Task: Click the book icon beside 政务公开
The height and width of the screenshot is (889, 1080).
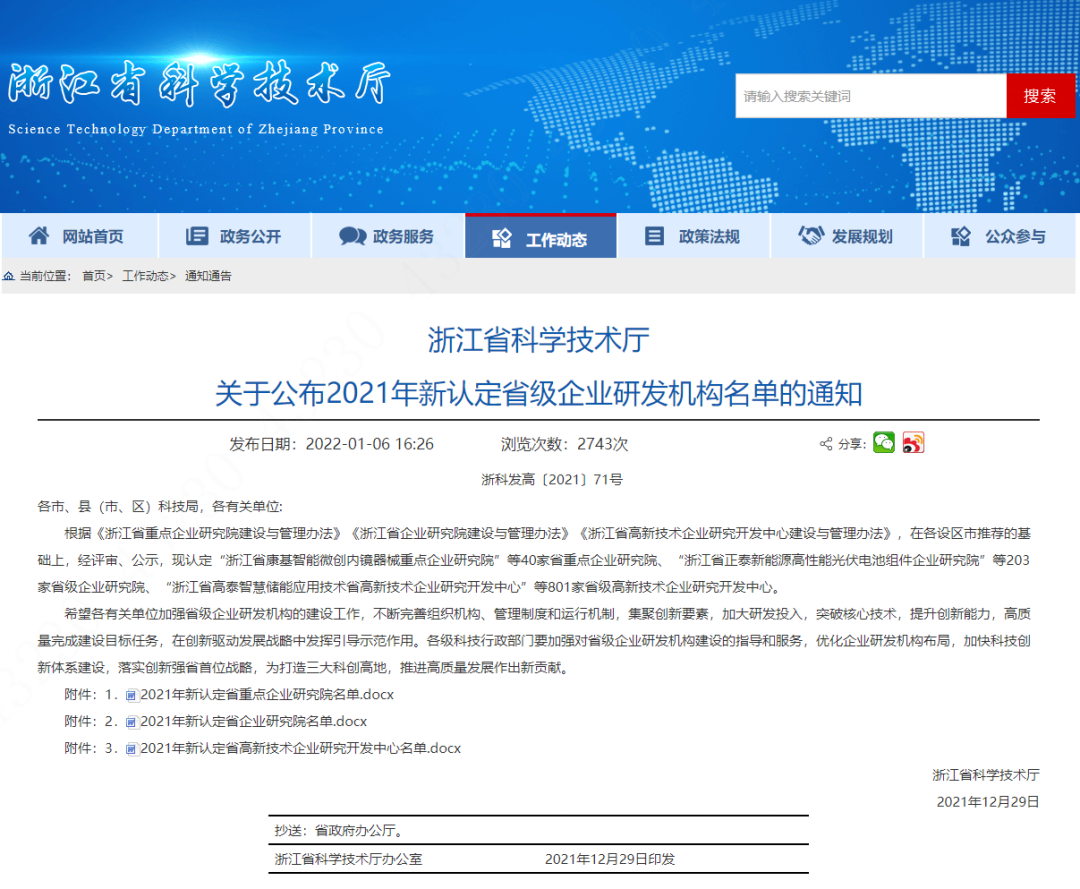Action: (x=195, y=235)
